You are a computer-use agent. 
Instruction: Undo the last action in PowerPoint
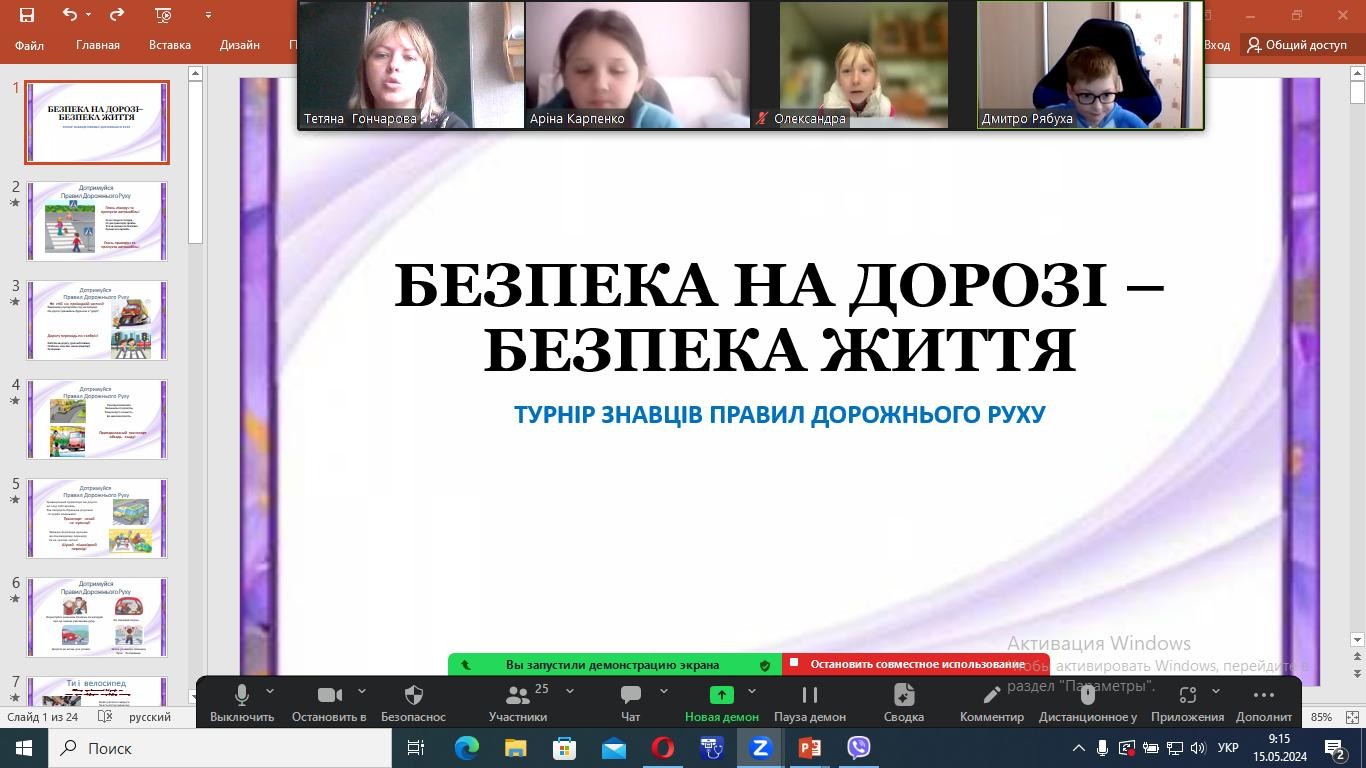click(69, 15)
